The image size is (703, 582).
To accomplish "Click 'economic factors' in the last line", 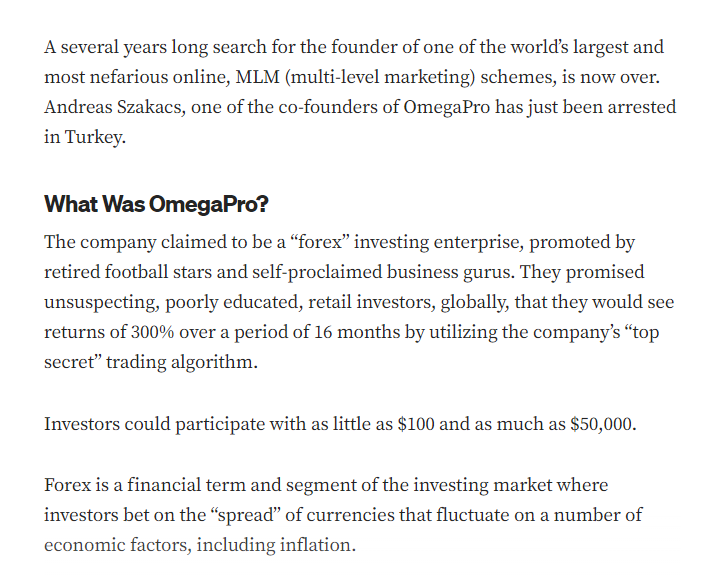I will [118, 545].
